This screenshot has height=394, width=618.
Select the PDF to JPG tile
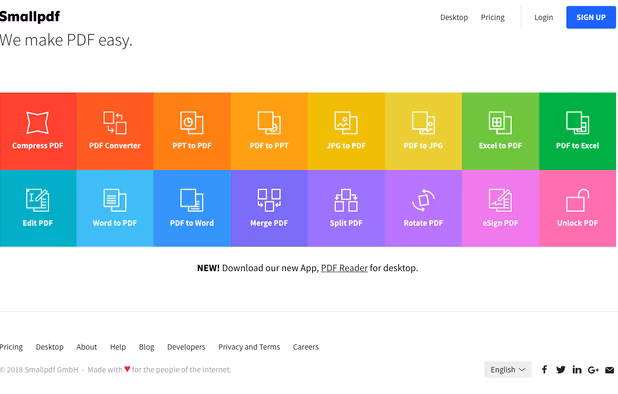coord(423,131)
